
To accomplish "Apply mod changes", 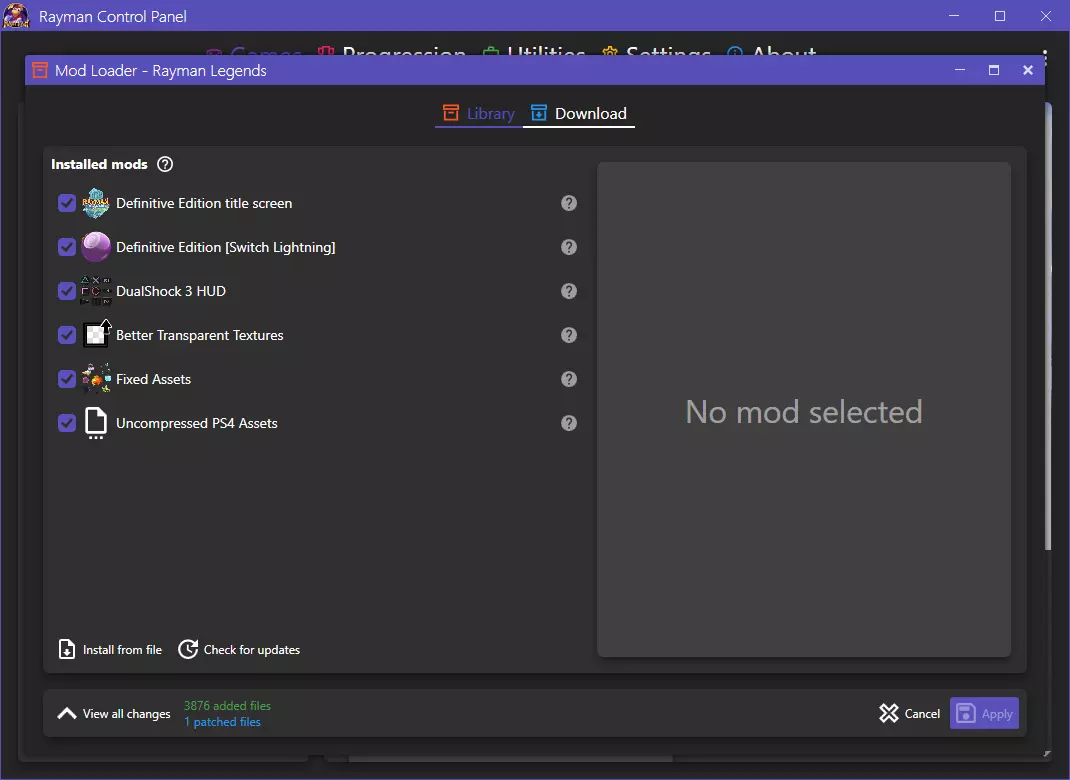I will click(x=984, y=714).
